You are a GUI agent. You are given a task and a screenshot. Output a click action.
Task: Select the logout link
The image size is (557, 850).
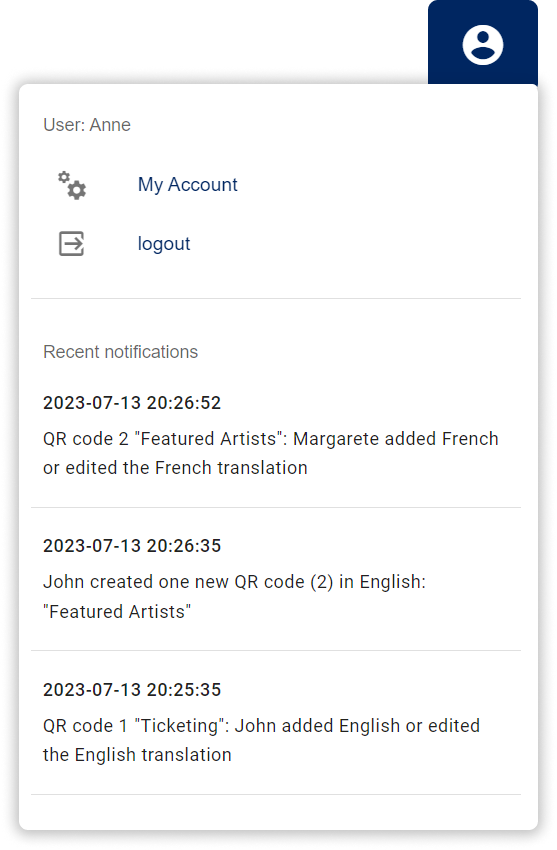(x=164, y=244)
